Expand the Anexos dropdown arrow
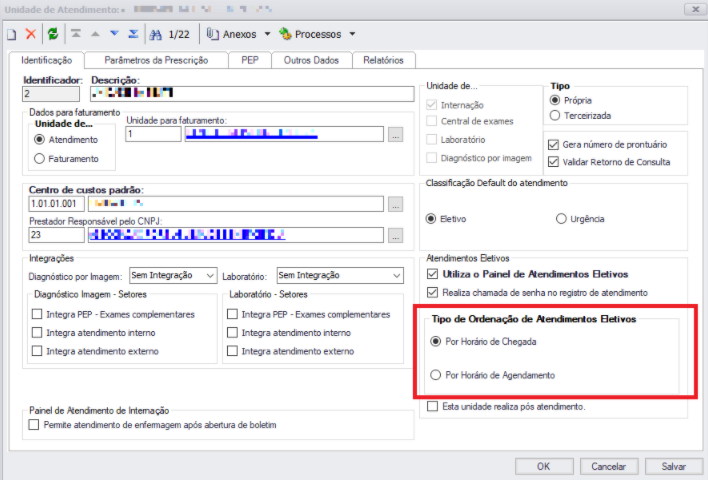 click(267, 34)
